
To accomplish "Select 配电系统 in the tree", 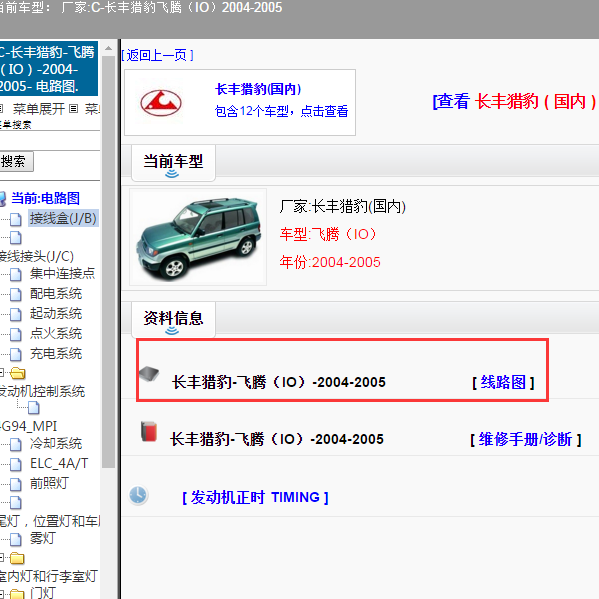I will point(56,294).
